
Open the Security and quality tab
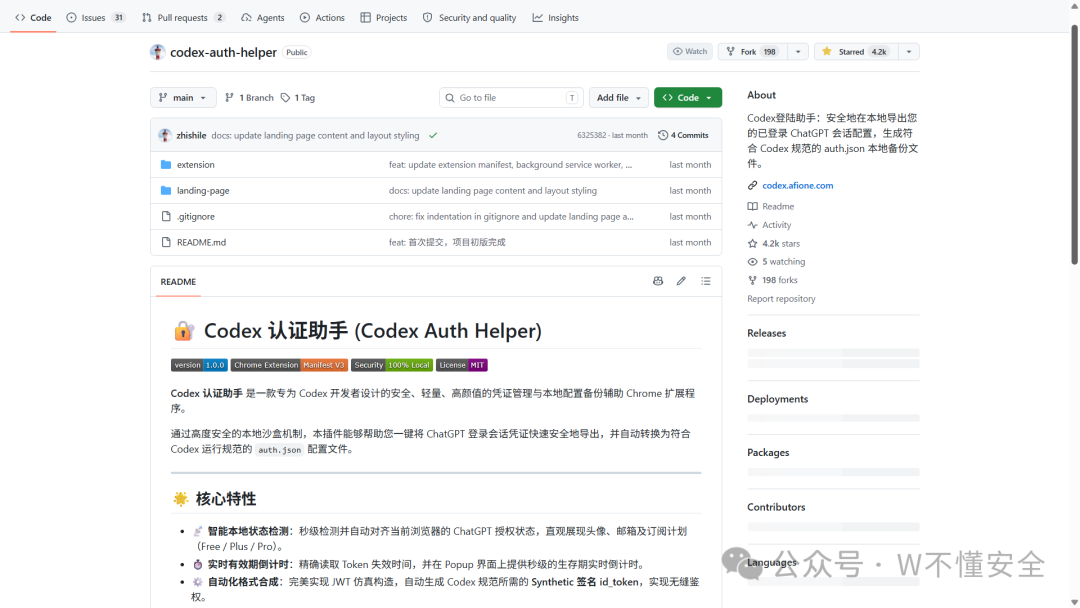[469, 17]
